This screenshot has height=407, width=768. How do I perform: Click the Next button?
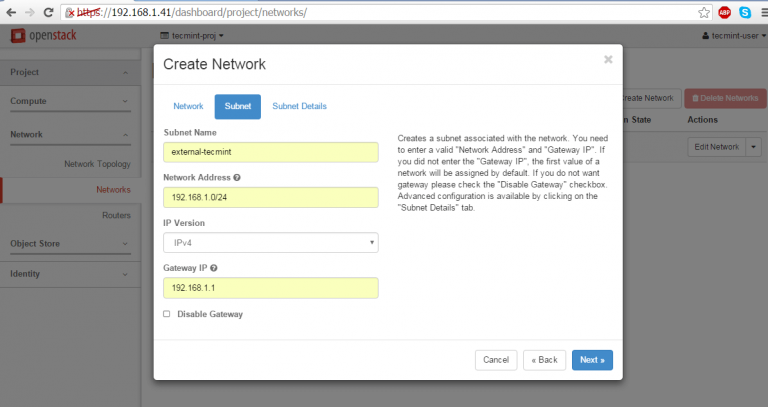click(592, 360)
